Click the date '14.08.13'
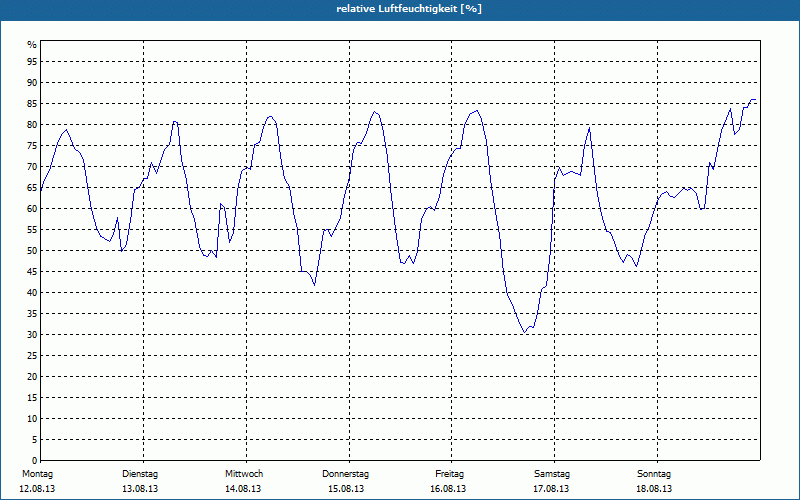The image size is (800, 500). pyautogui.click(x=243, y=489)
